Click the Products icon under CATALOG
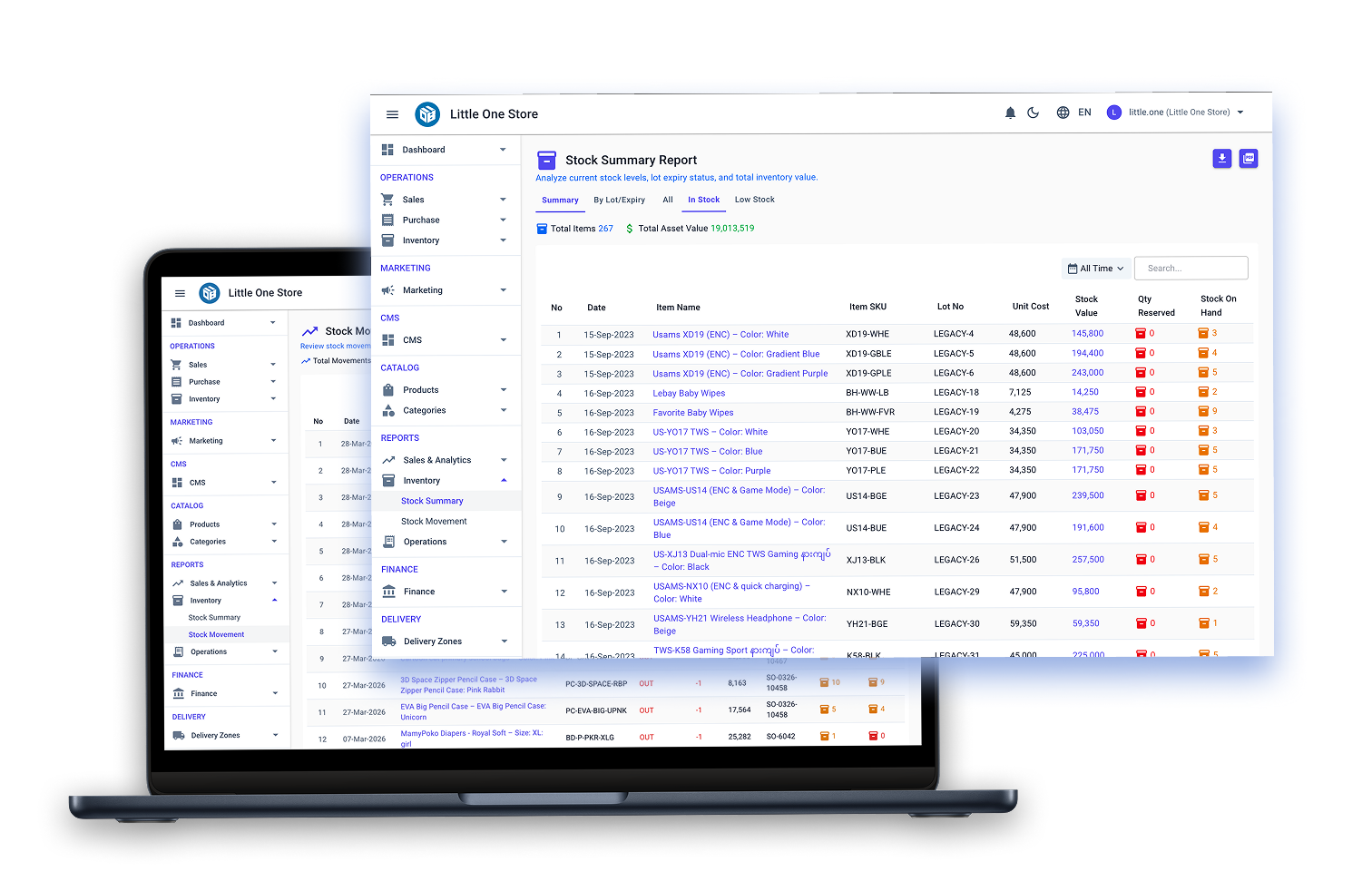Screen dimensions: 1372x891 tap(389, 389)
